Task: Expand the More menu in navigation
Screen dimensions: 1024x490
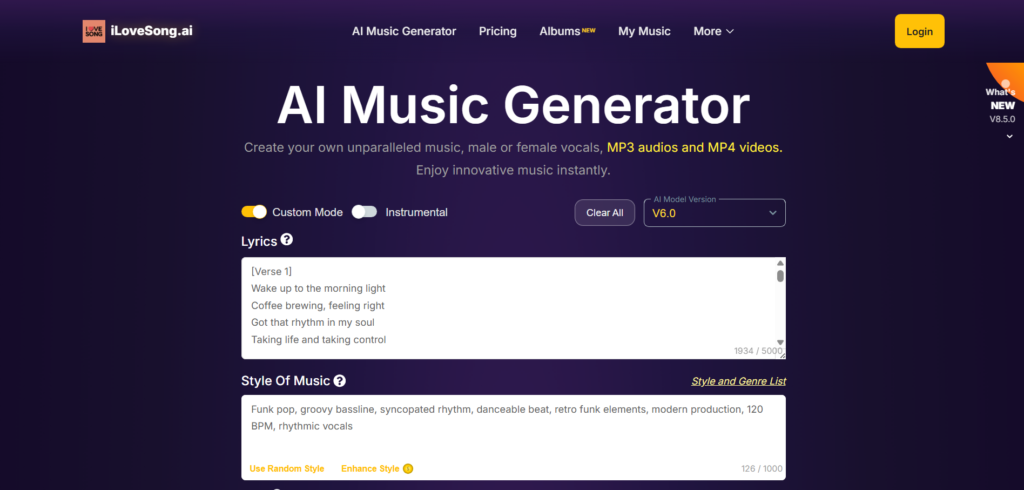Action: tap(714, 31)
